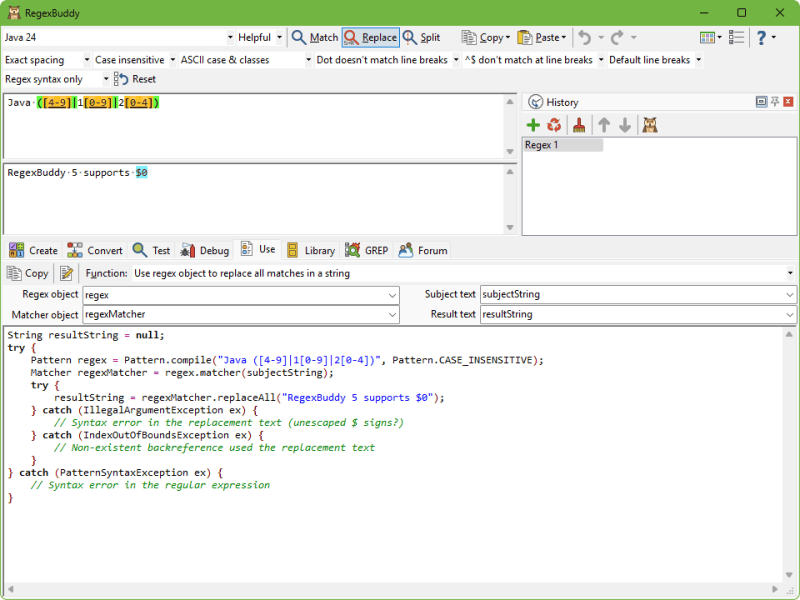
Task: Switch to the Convert tab
Action: click(95, 250)
